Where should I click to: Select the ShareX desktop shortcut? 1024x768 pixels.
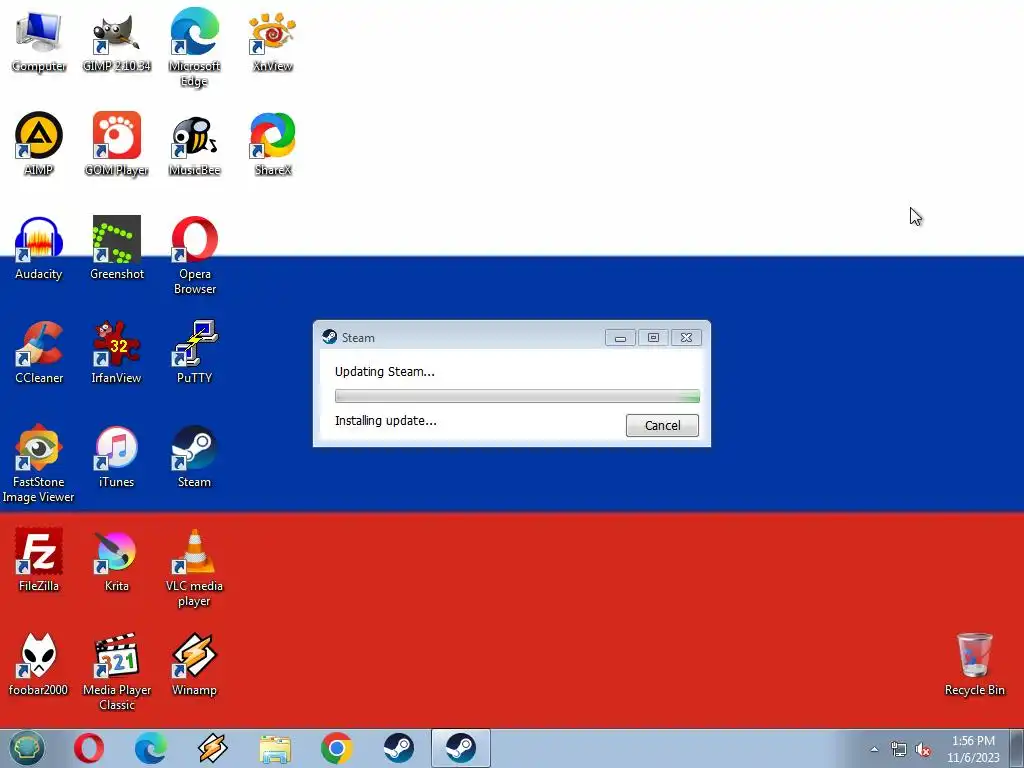click(272, 145)
